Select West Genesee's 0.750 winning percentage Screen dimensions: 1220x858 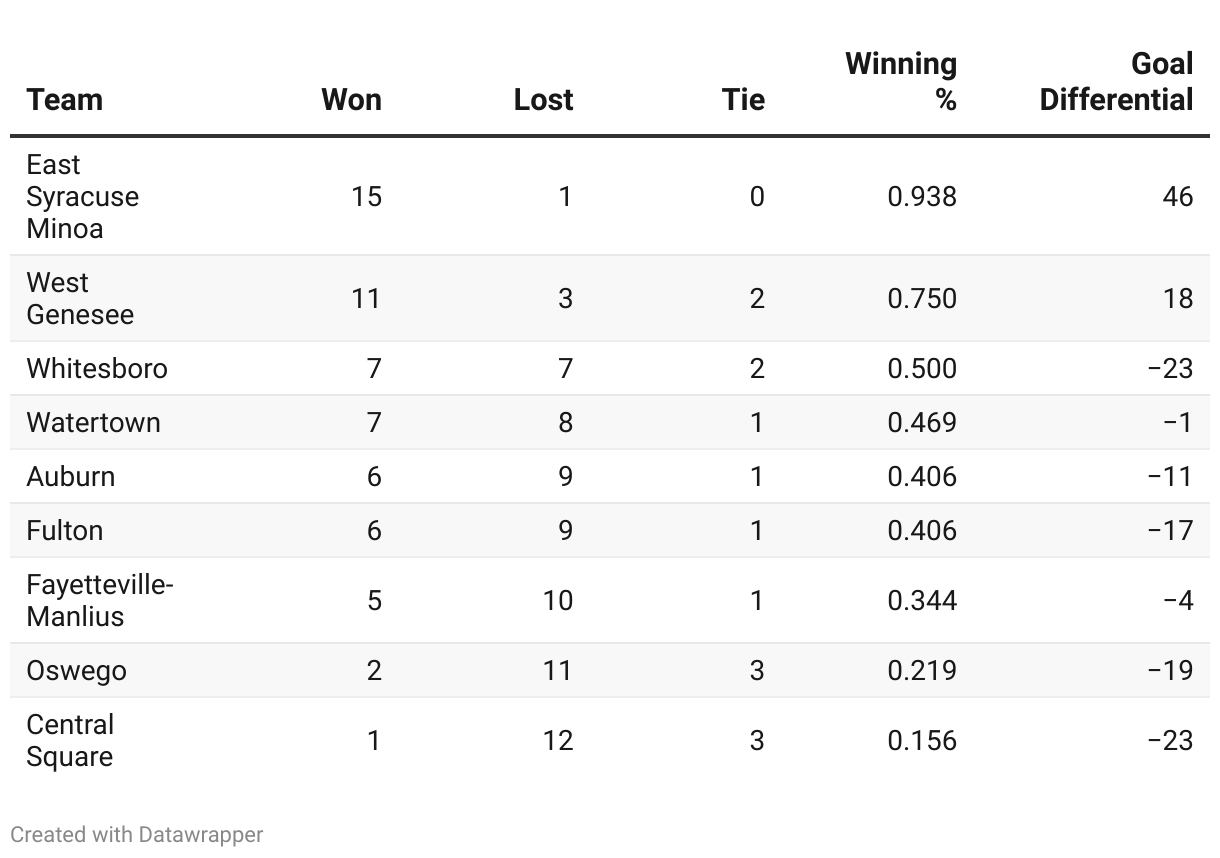922,298
